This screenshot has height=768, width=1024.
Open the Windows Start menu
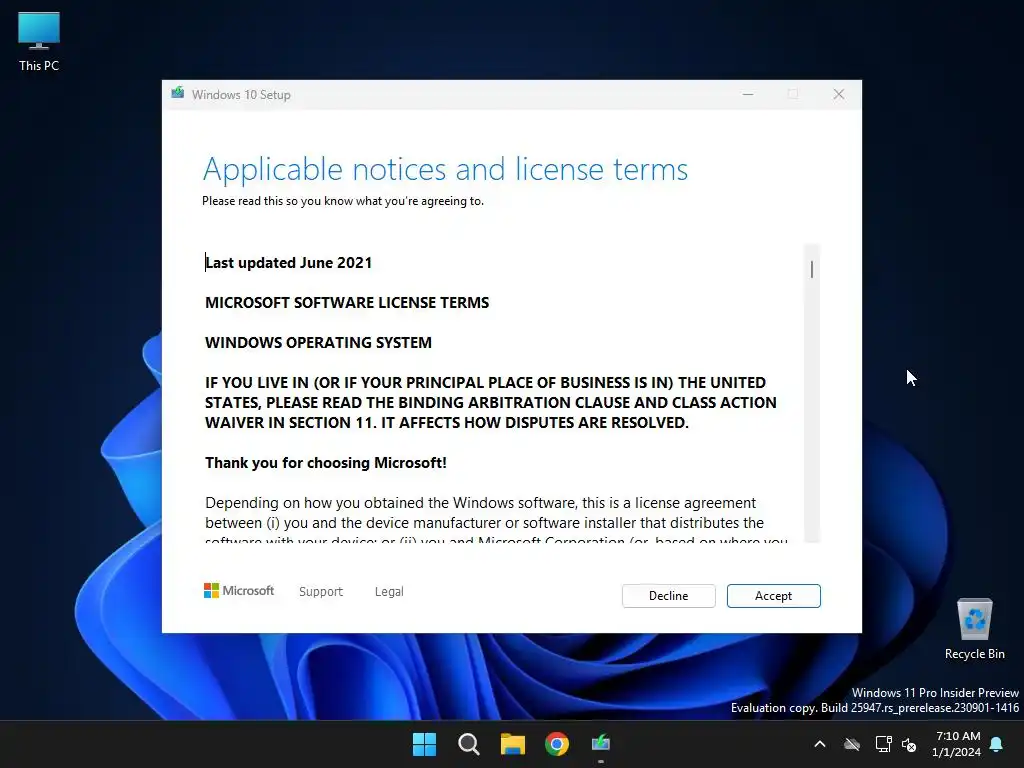[x=424, y=744]
